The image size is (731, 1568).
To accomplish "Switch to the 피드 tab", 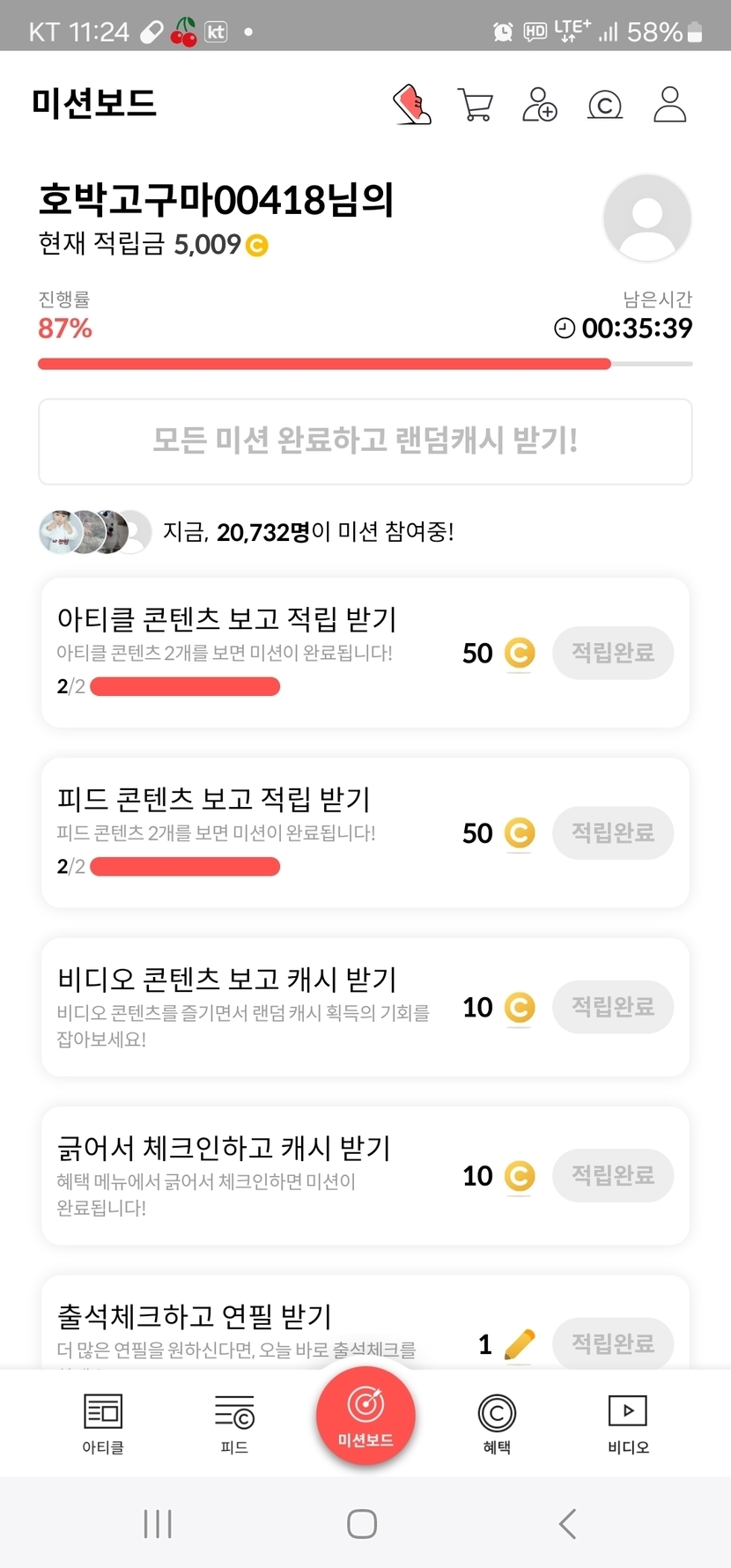I will [234, 1423].
